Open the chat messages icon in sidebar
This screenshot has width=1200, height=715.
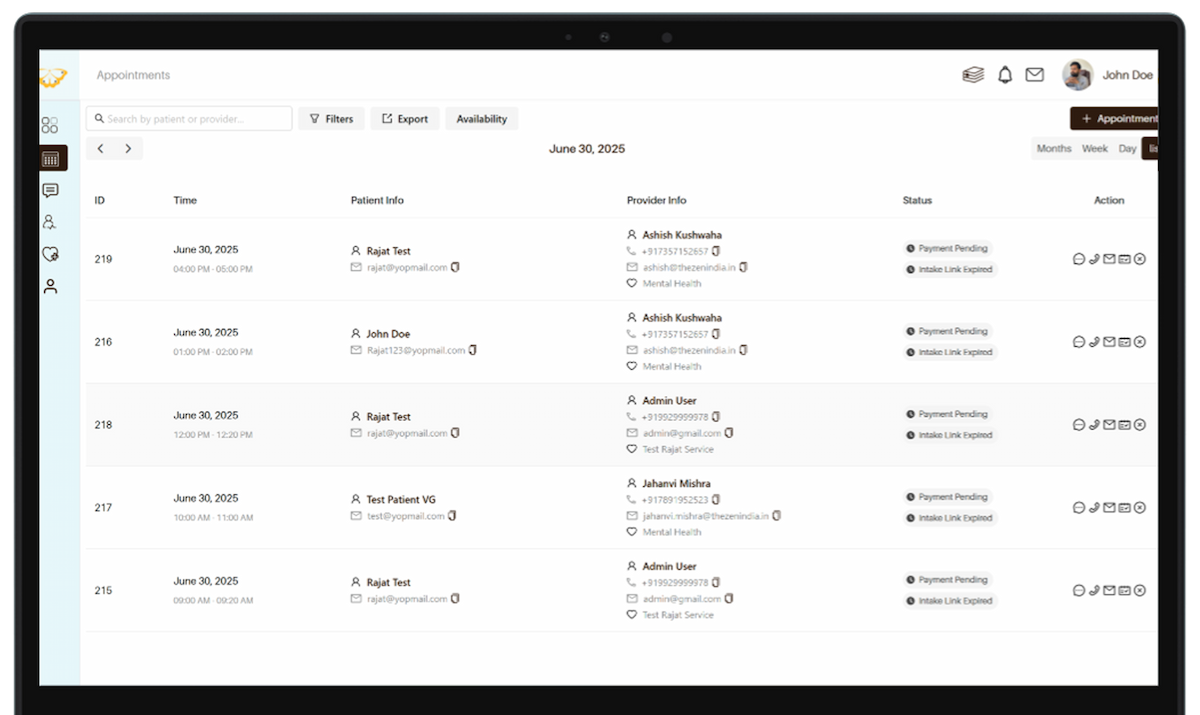coord(50,190)
